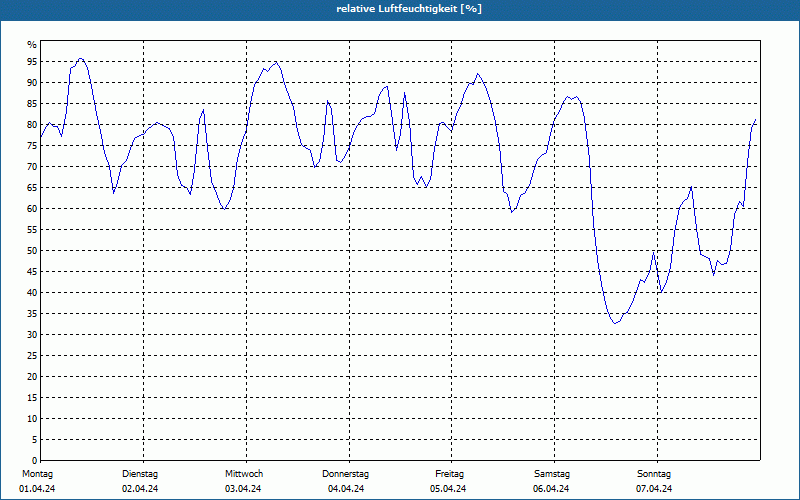Click the date '04.04.24'
Image resolution: width=800 pixels, height=500 pixels.
[x=346, y=489]
